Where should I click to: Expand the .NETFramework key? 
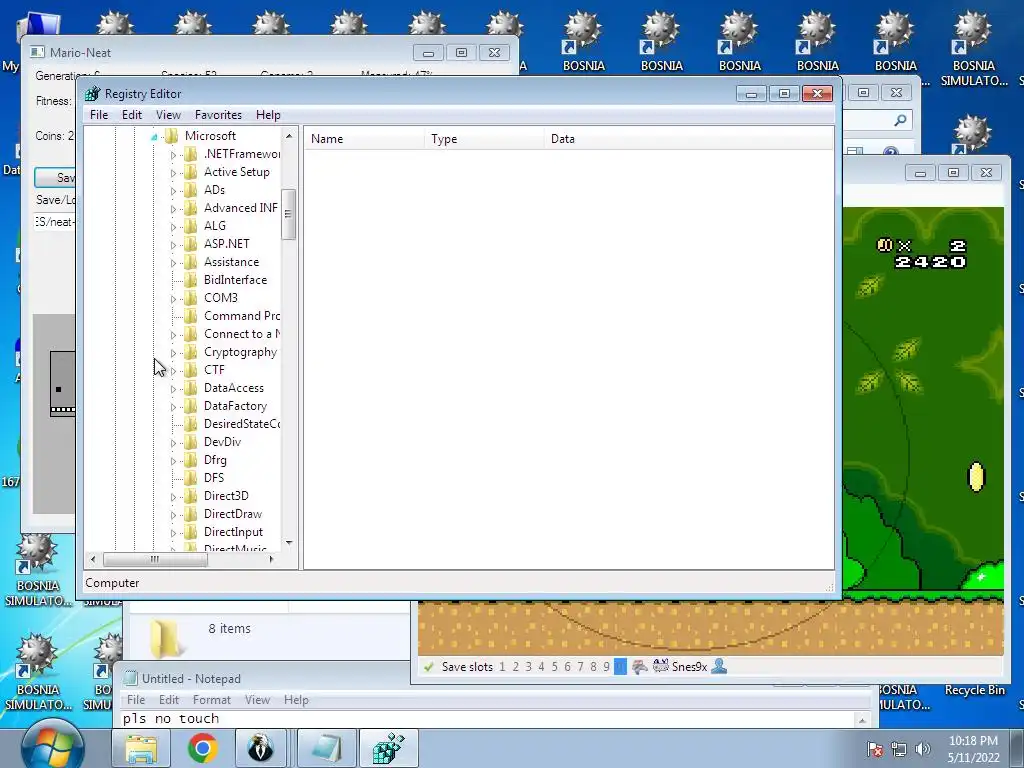click(173, 155)
